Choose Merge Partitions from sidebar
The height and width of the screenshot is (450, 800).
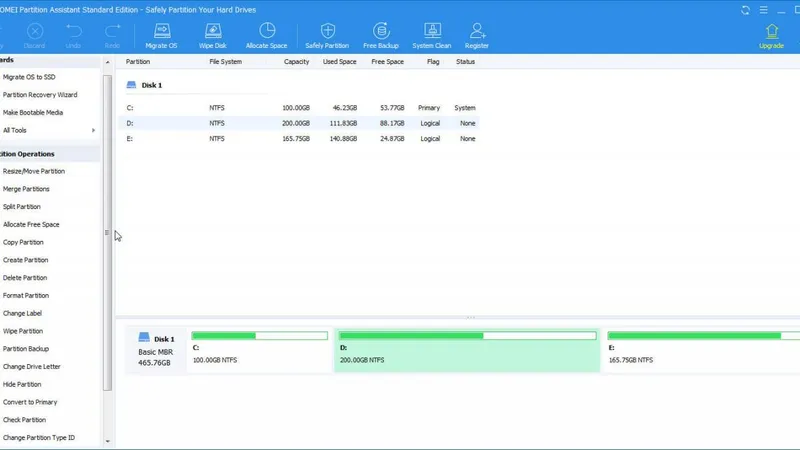coord(27,189)
